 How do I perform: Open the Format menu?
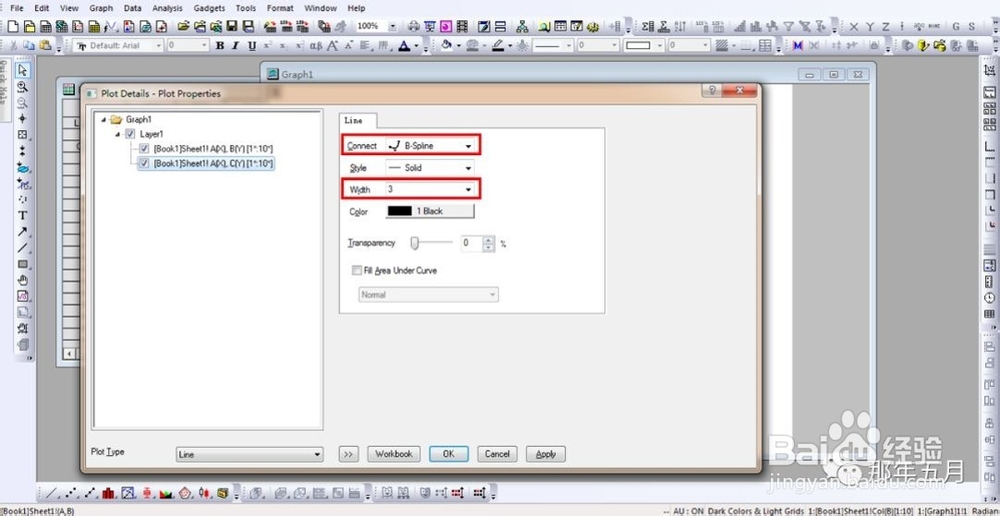[280, 8]
